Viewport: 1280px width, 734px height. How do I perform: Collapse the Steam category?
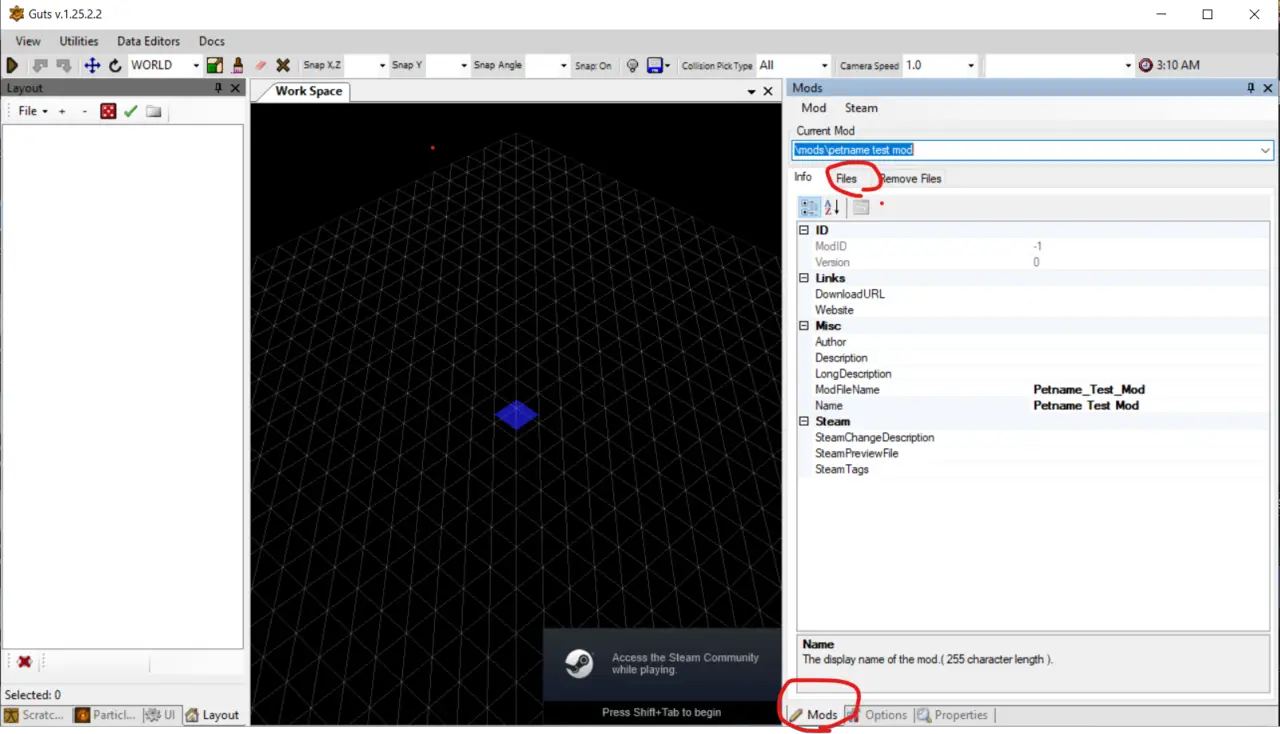(803, 422)
